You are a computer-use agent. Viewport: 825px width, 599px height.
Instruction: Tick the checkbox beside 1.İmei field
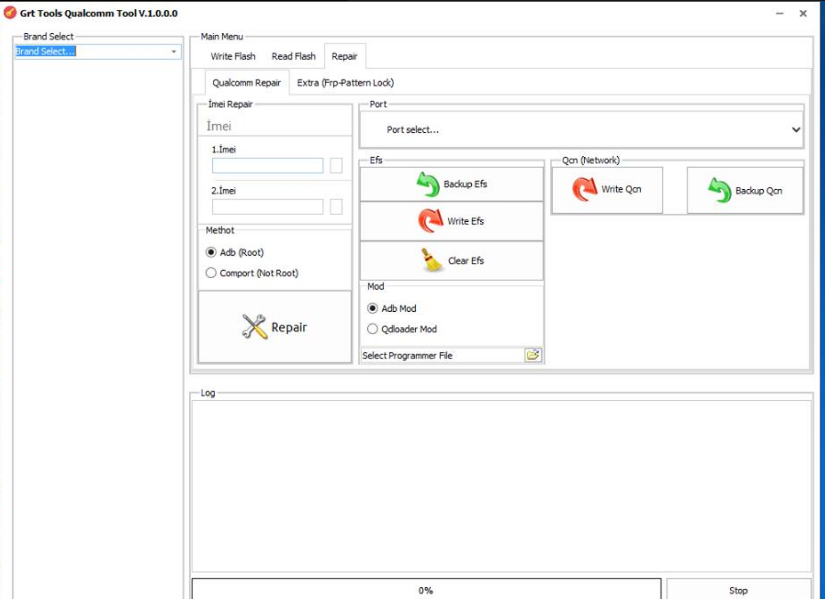pos(336,165)
